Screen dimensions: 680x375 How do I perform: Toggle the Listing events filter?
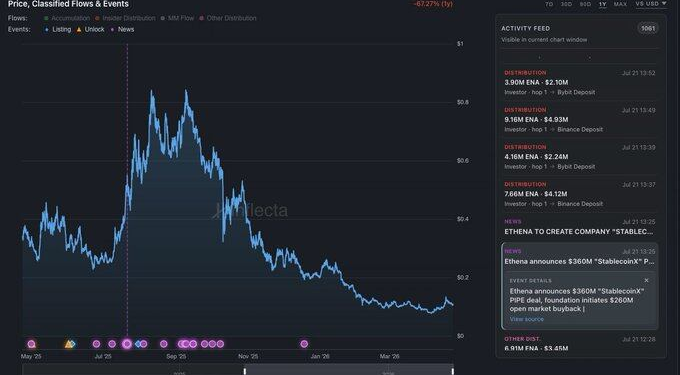(x=58, y=29)
